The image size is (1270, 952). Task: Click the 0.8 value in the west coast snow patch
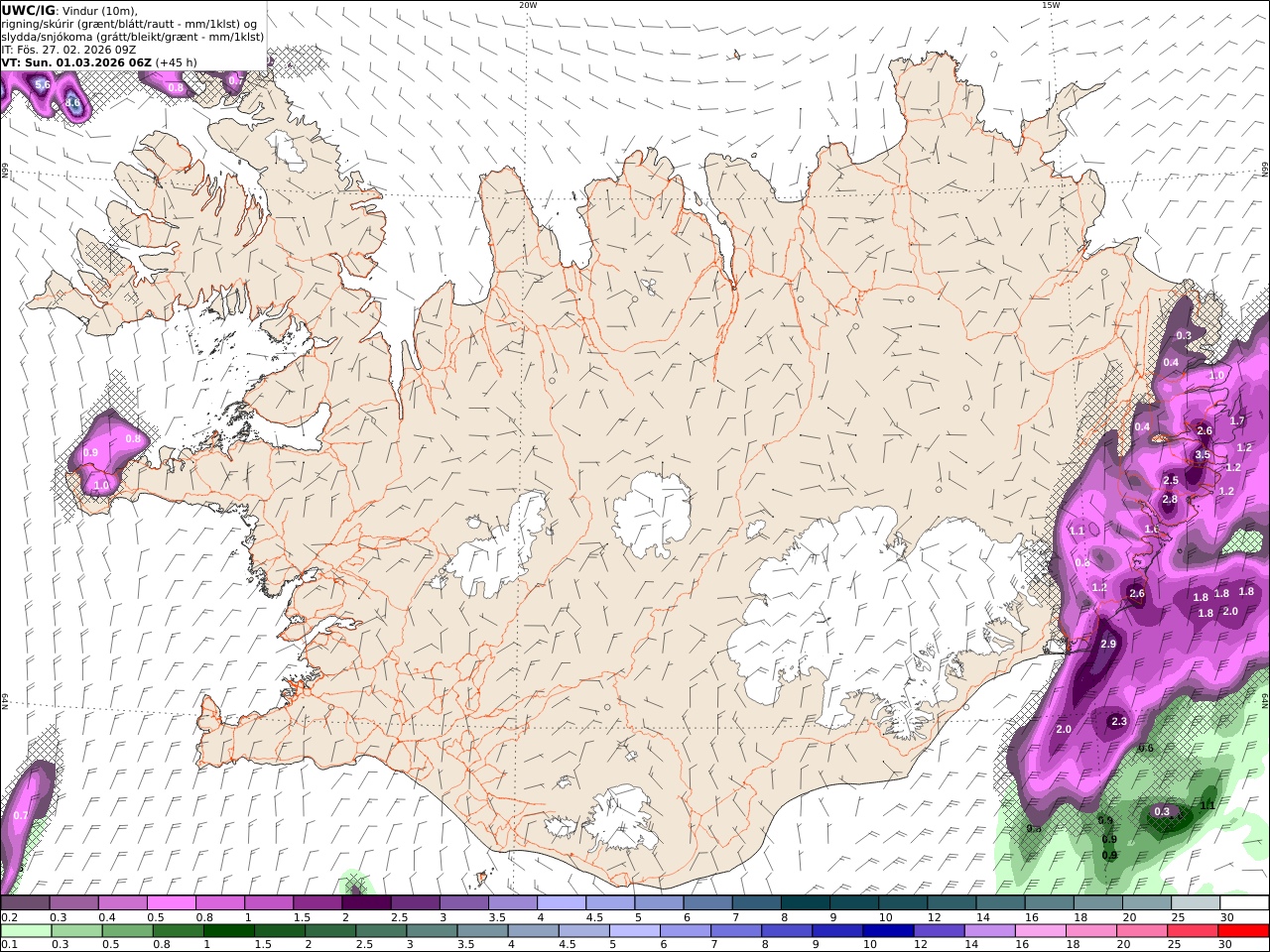tap(133, 439)
